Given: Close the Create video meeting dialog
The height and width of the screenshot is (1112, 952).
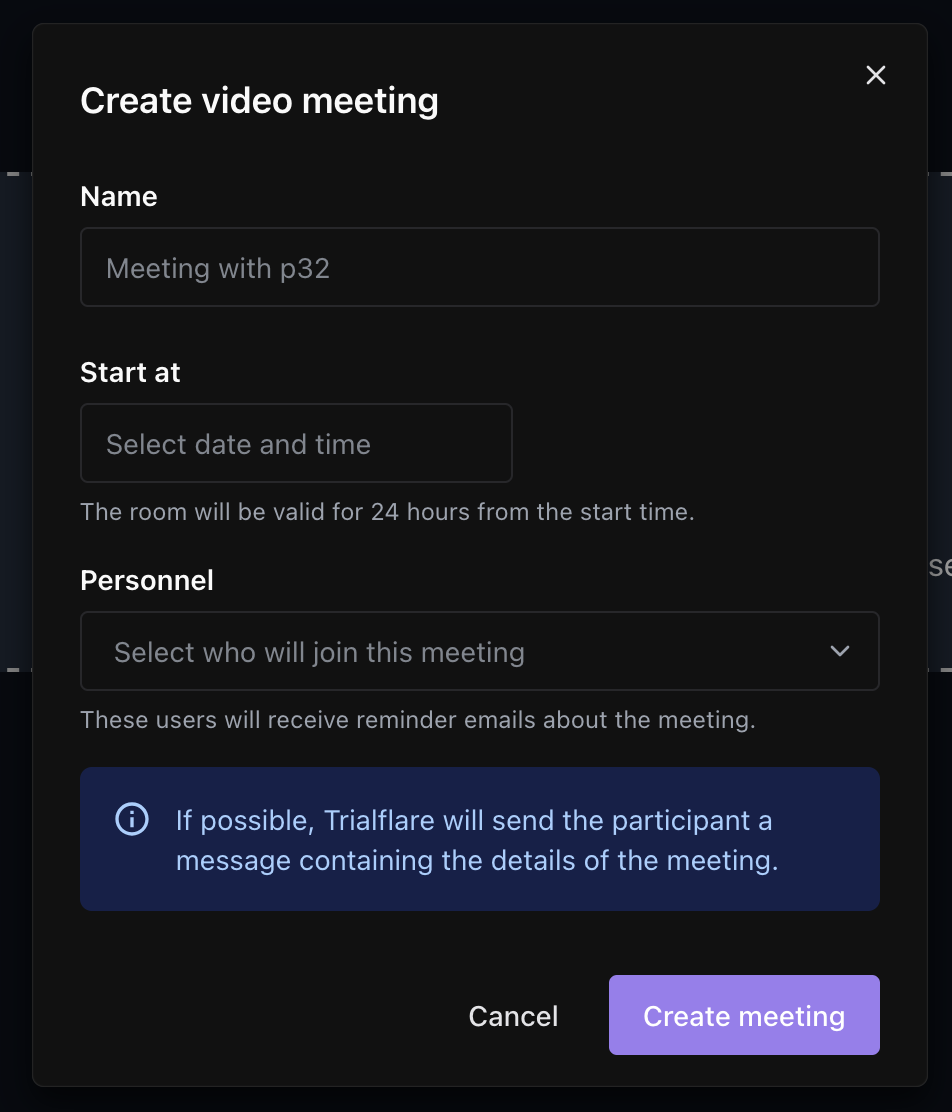Looking at the screenshot, I should pyautogui.click(x=876, y=75).
